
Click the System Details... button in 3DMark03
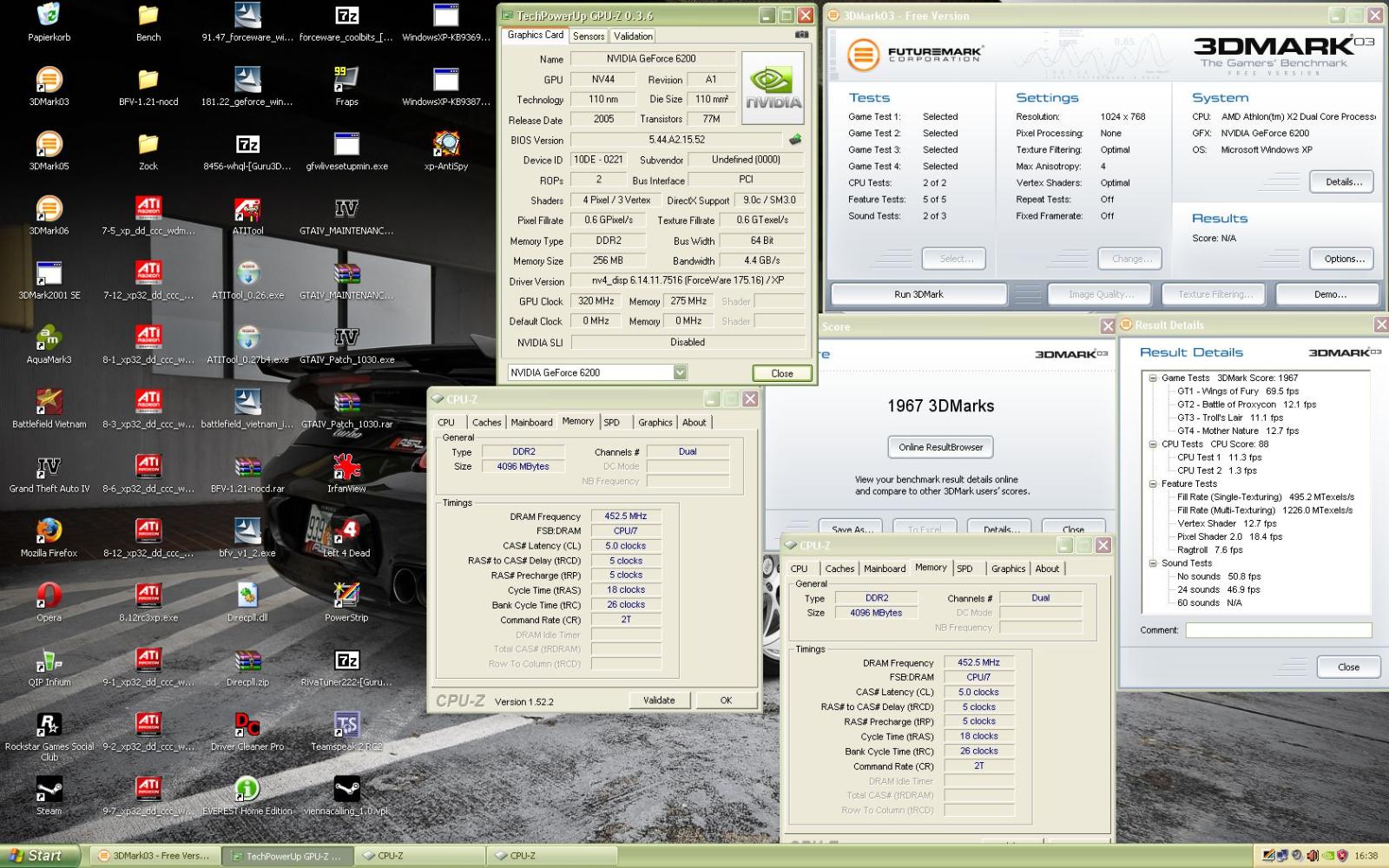pyautogui.click(x=1343, y=181)
